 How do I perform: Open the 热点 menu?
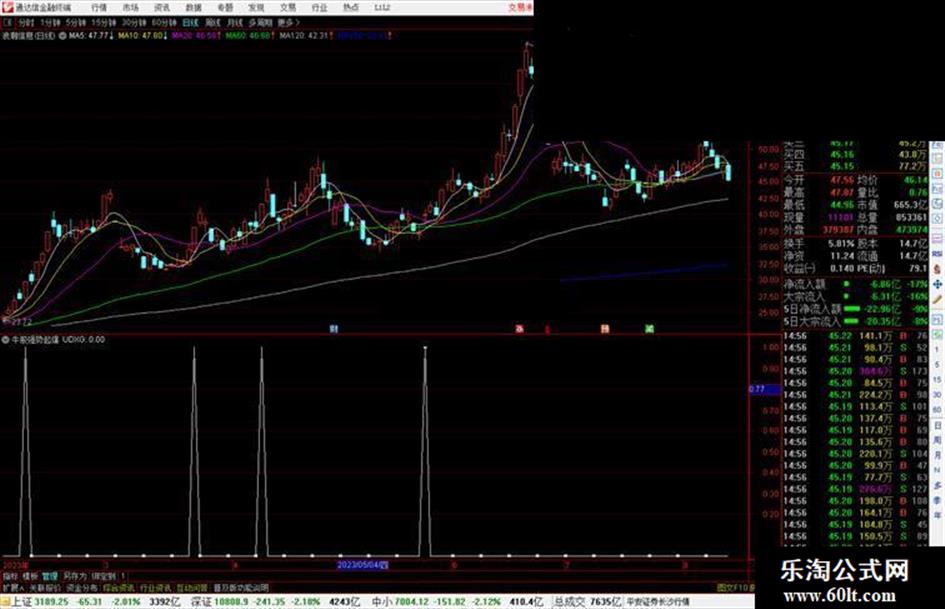coord(351,7)
